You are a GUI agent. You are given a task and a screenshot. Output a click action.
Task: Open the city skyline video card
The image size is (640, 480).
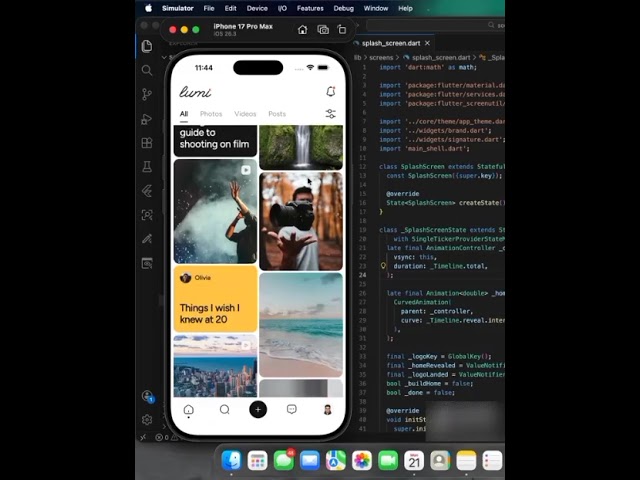(x=216, y=366)
